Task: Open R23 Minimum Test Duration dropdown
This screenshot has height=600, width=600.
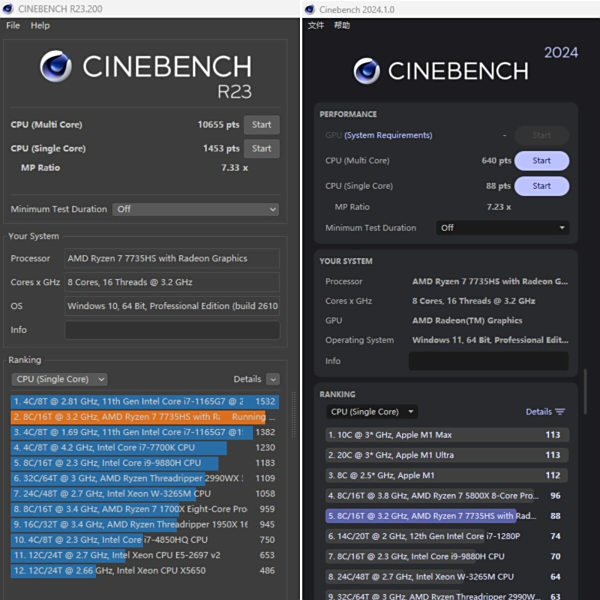Action: (196, 209)
